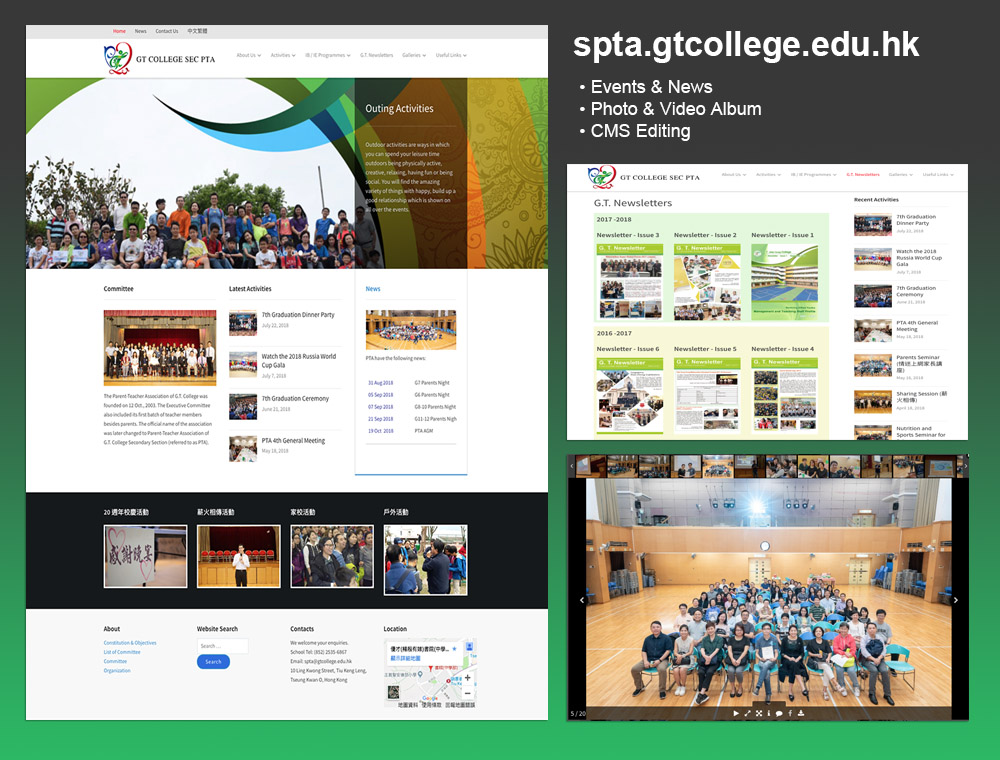Open the Galleries dropdown on homepage
Image resolution: width=1000 pixels, height=760 pixels.
[x=414, y=55]
